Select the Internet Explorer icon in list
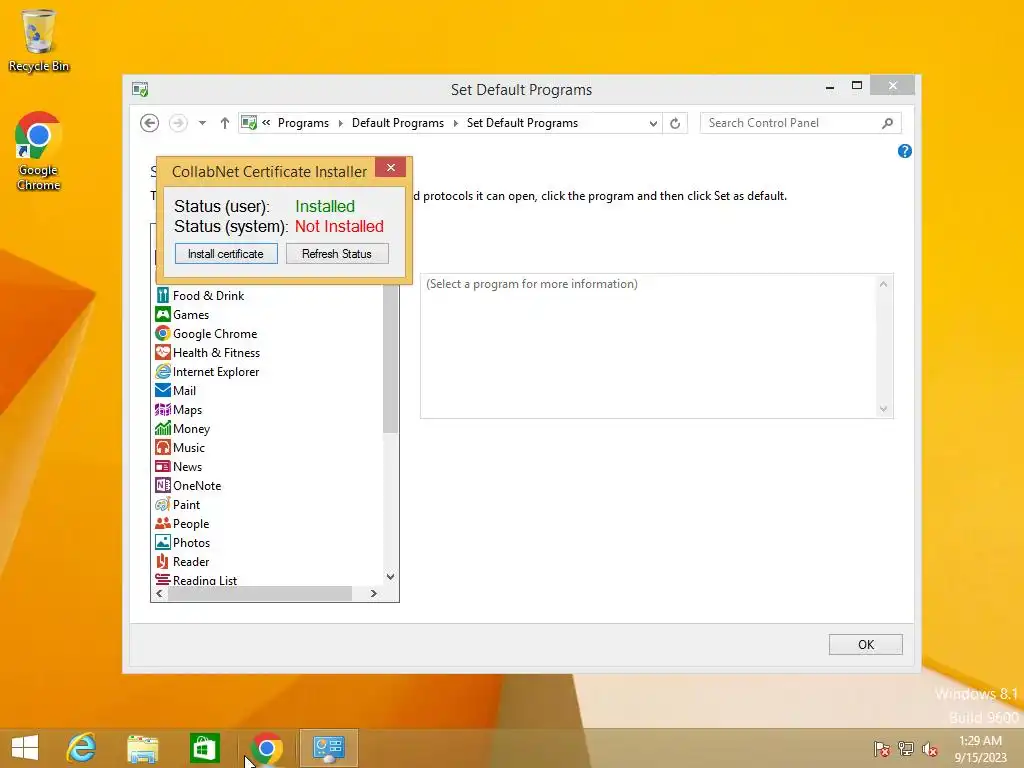This screenshot has width=1024, height=768. point(163,371)
